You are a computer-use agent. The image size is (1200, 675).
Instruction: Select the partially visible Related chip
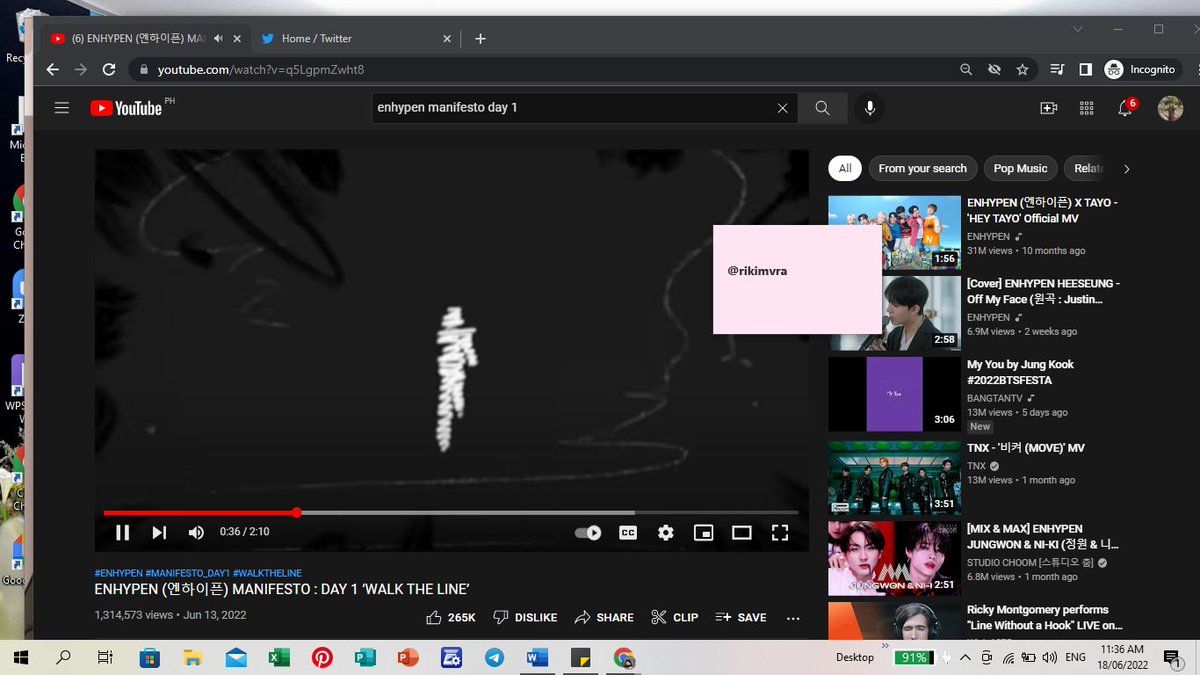(x=1086, y=168)
